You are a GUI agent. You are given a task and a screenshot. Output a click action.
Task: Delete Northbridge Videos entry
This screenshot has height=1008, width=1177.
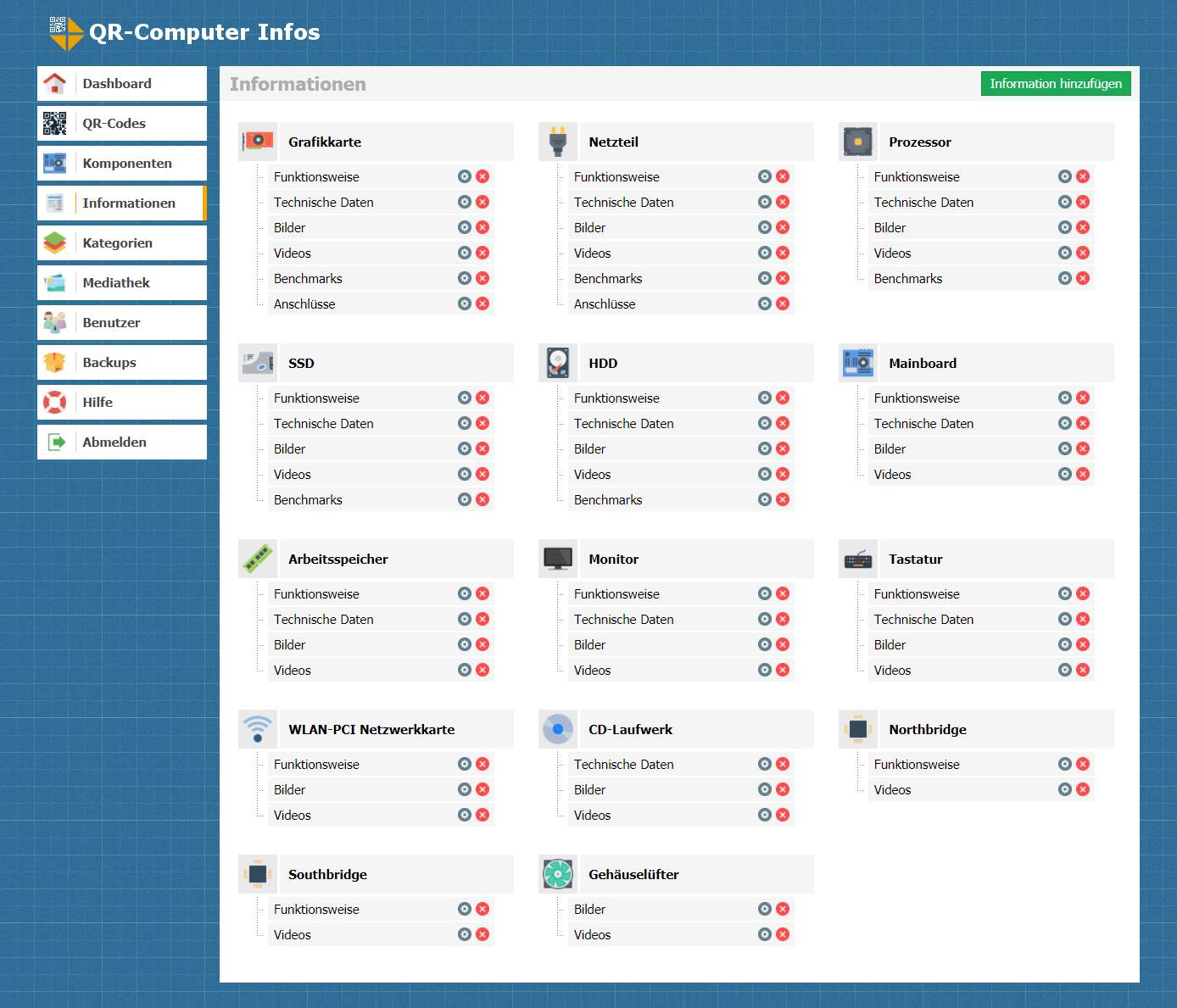point(1083,789)
